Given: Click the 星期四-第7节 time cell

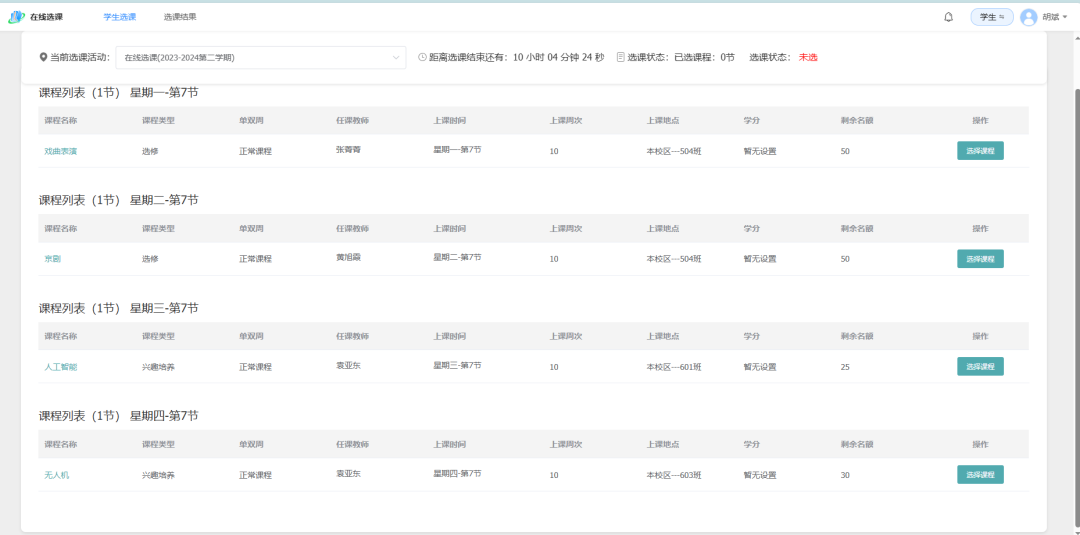Looking at the screenshot, I should 457,473.
